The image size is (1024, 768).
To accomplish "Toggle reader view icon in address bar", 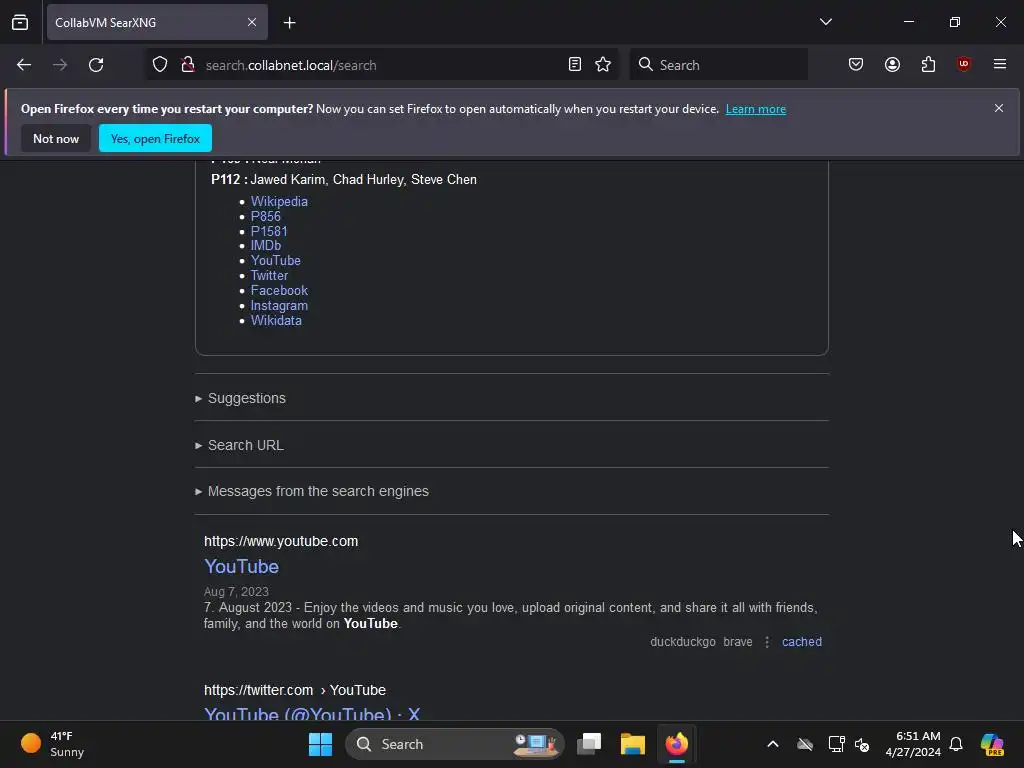I will [575, 65].
